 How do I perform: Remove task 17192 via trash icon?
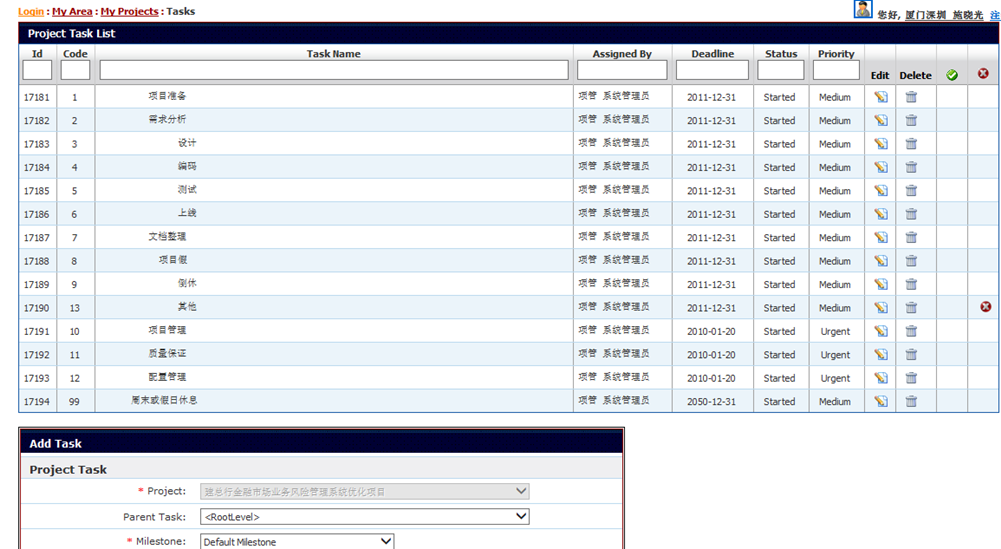point(911,355)
